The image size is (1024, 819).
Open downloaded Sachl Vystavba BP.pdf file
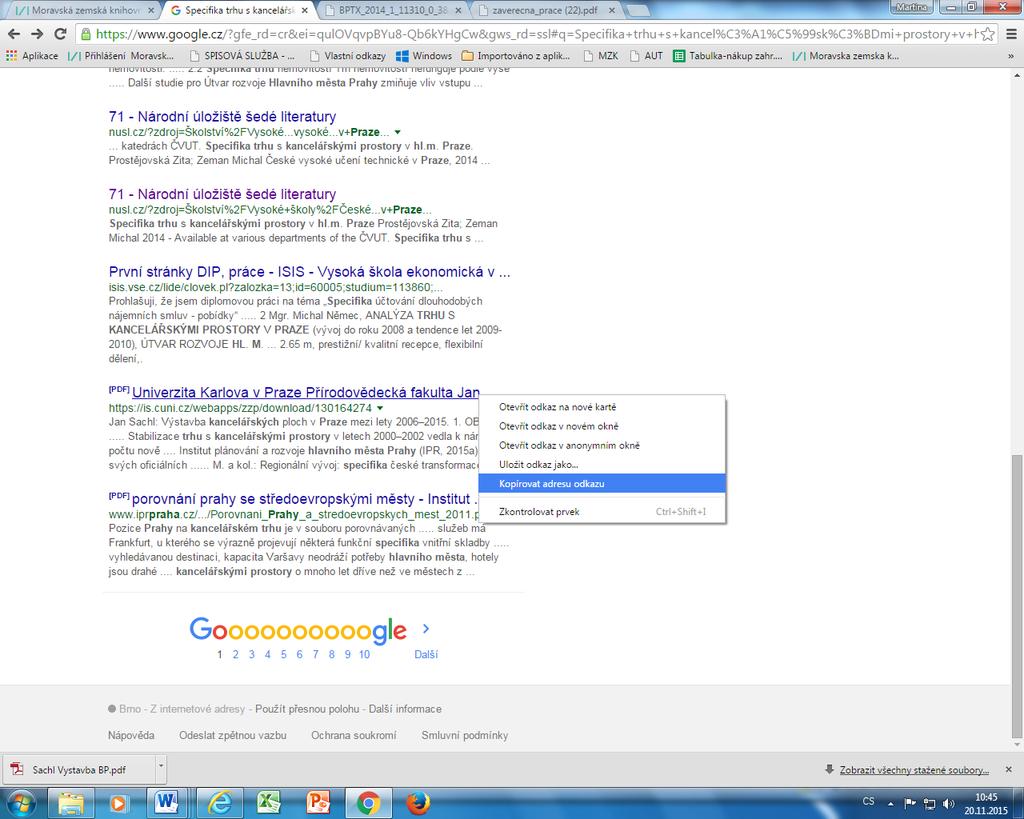(x=78, y=770)
